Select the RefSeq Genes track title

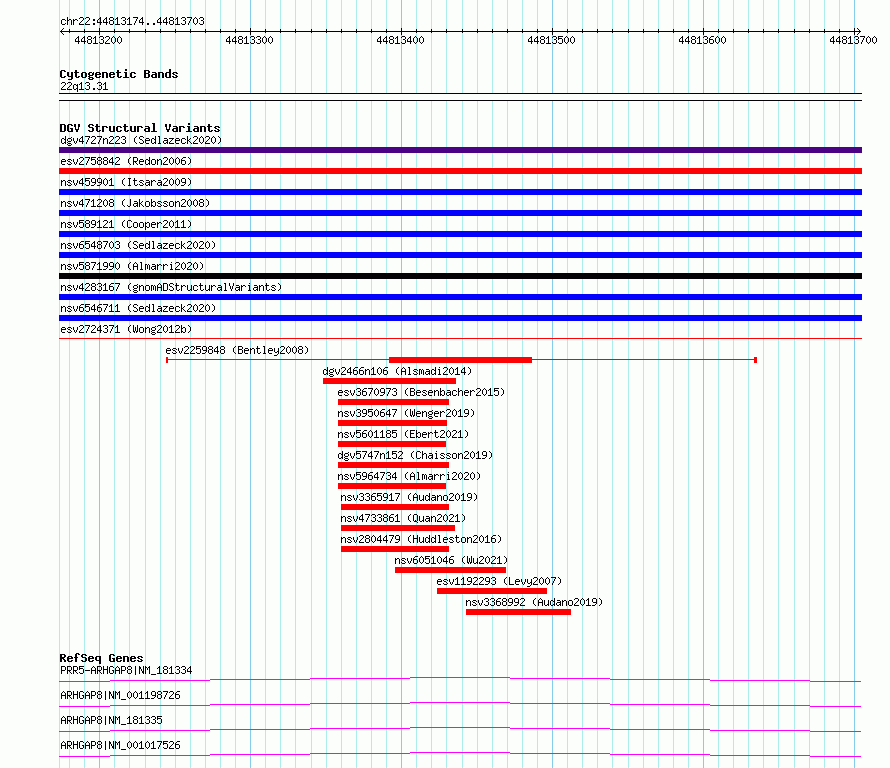pos(101,658)
